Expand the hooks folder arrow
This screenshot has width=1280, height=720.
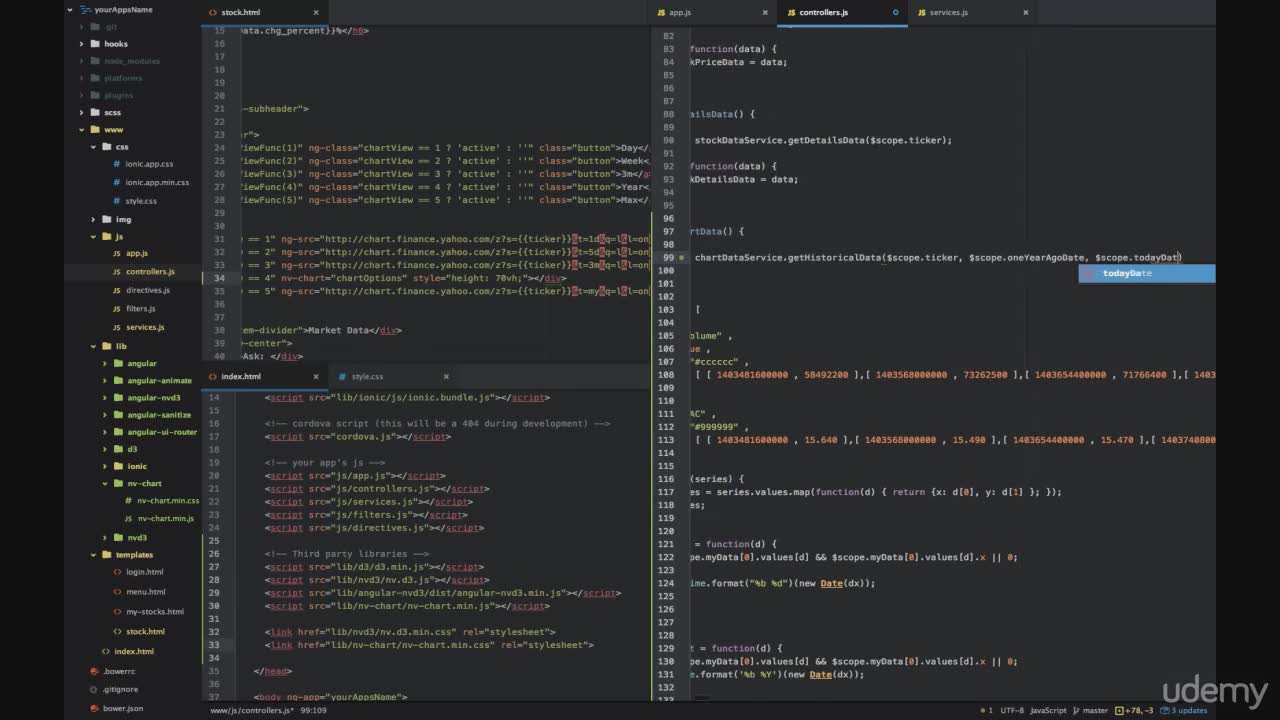coord(82,44)
